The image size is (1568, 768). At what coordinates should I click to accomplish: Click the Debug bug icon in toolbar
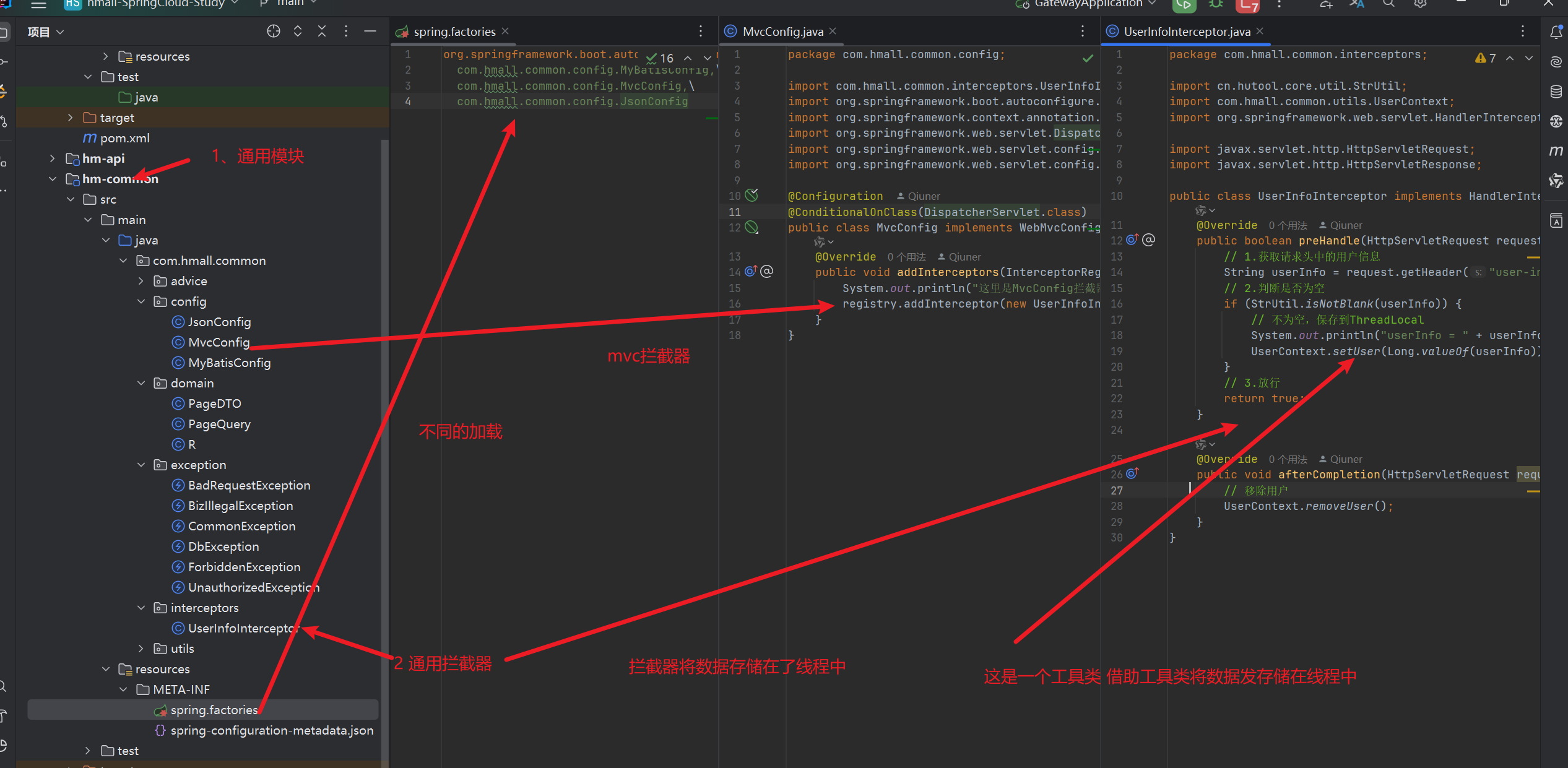tap(1216, 5)
